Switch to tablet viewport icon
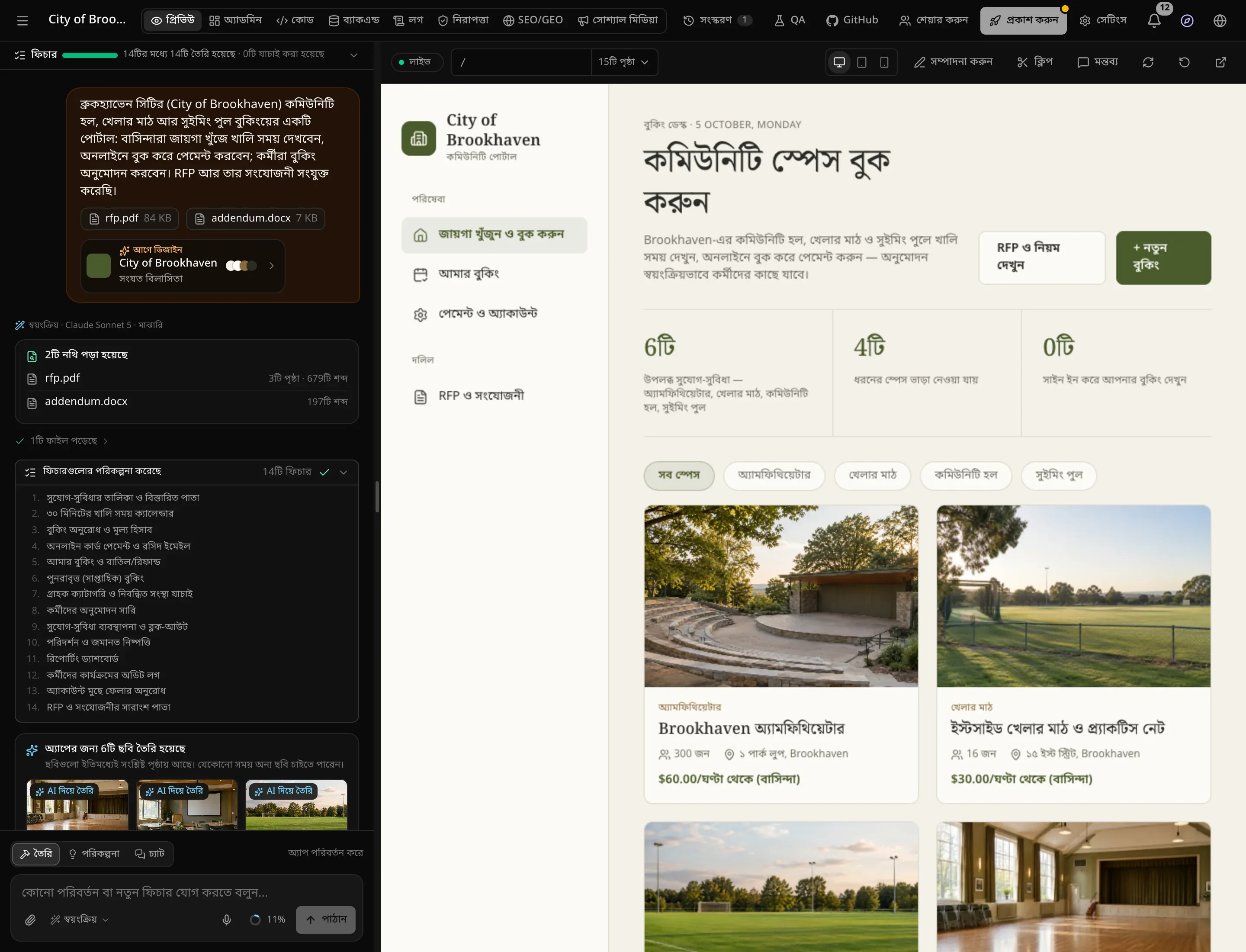Viewport: 1246px width, 952px height. [861, 62]
